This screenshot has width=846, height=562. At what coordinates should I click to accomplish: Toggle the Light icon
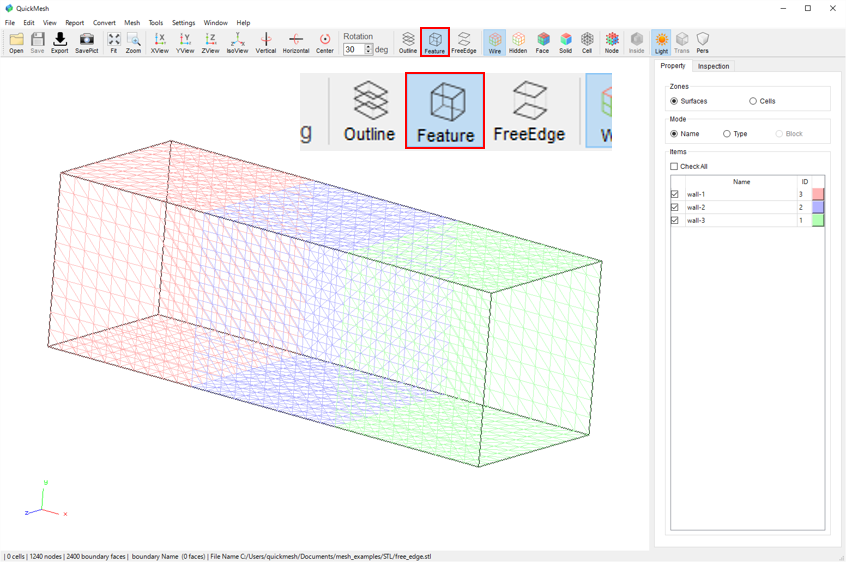point(661,43)
